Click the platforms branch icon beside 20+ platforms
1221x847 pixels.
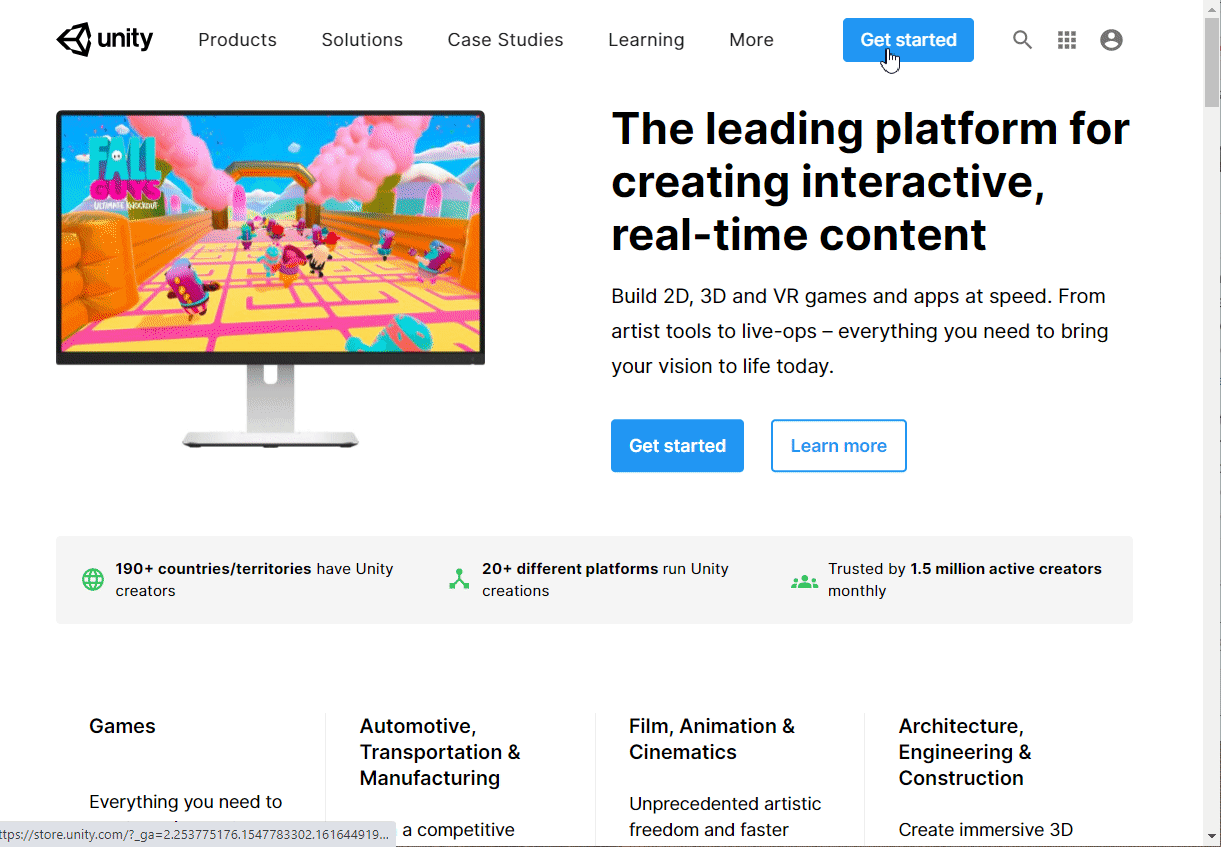pyautogui.click(x=459, y=579)
